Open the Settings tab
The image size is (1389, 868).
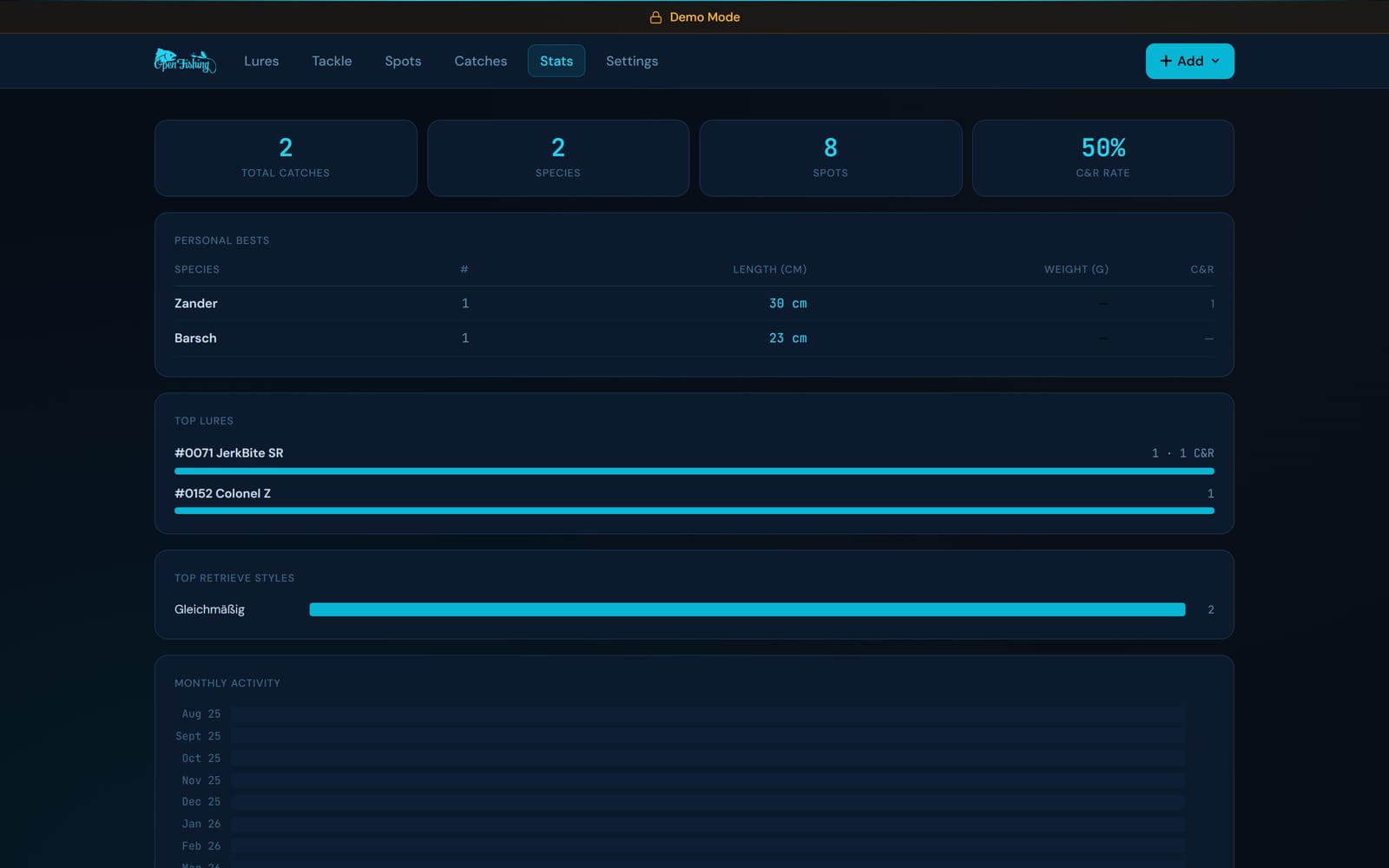(632, 61)
